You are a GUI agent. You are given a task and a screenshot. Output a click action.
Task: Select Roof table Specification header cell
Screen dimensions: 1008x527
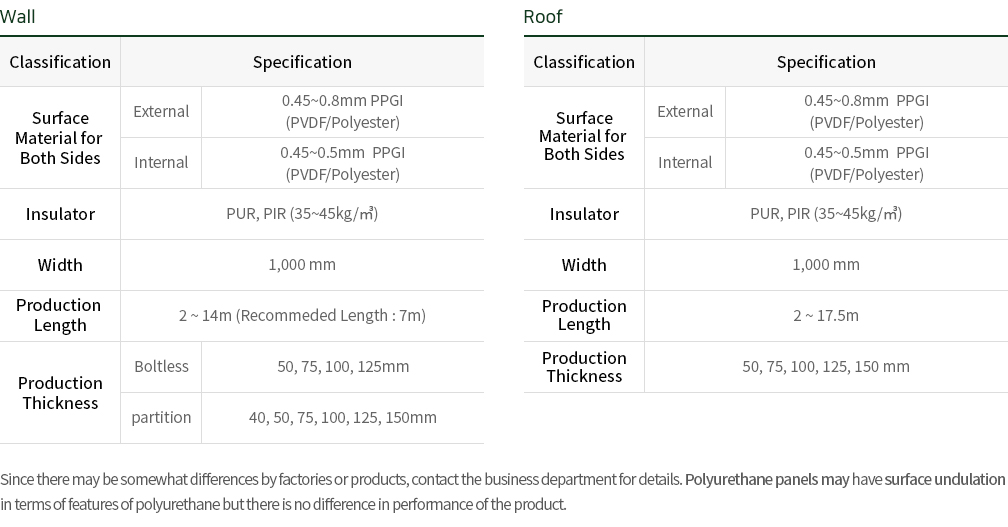click(x=826, y=62)
